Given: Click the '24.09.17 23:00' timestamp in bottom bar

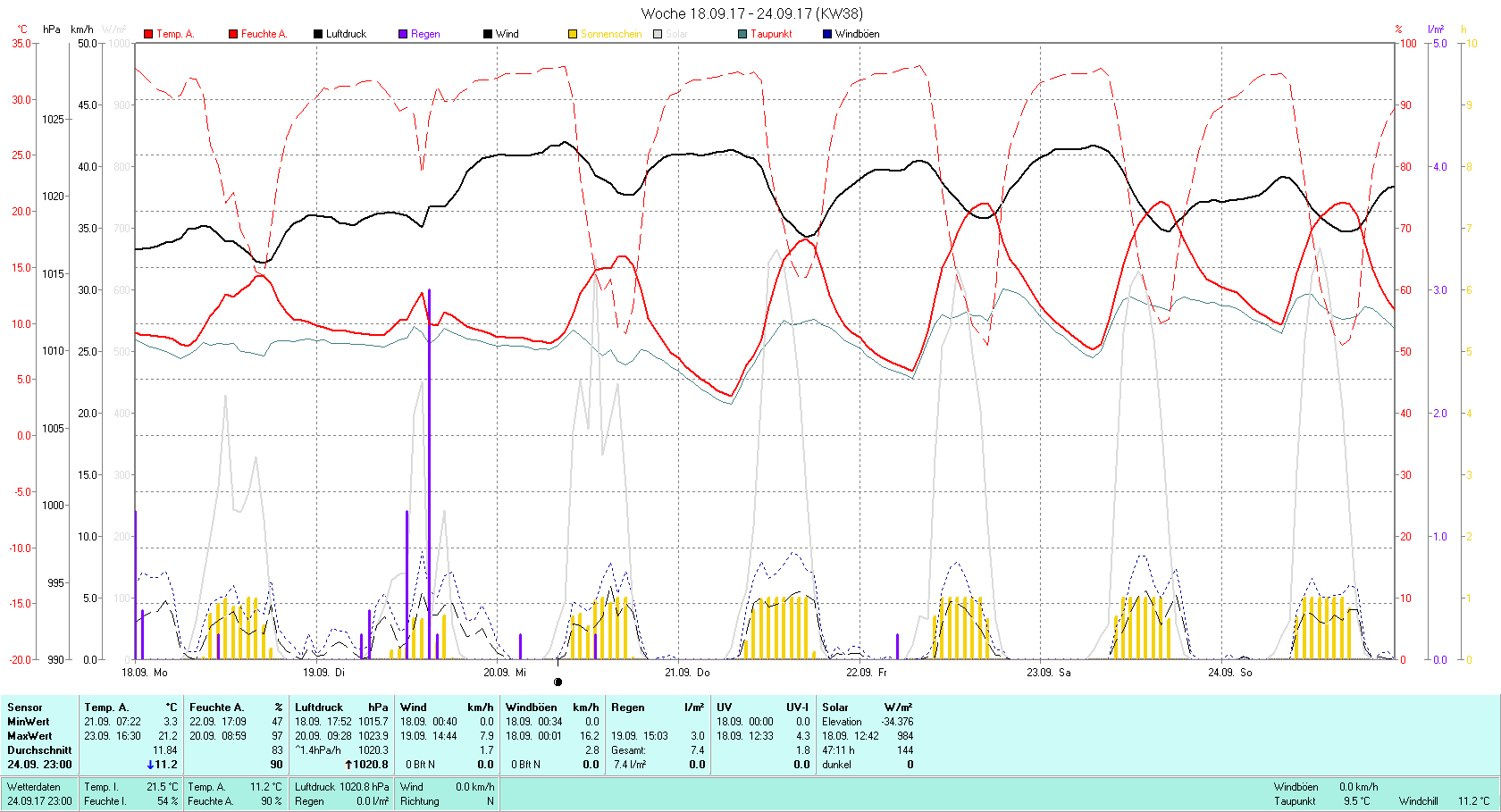Looking at the screenshot, I should (39, 801).
